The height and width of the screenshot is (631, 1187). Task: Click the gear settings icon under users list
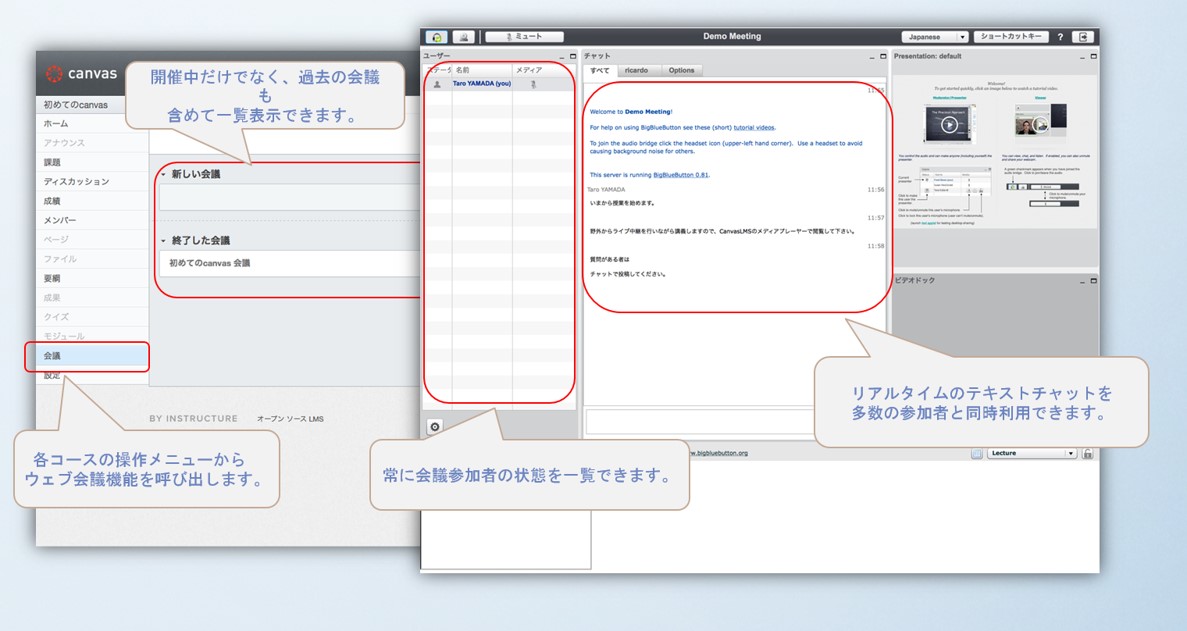pos(435,427)
